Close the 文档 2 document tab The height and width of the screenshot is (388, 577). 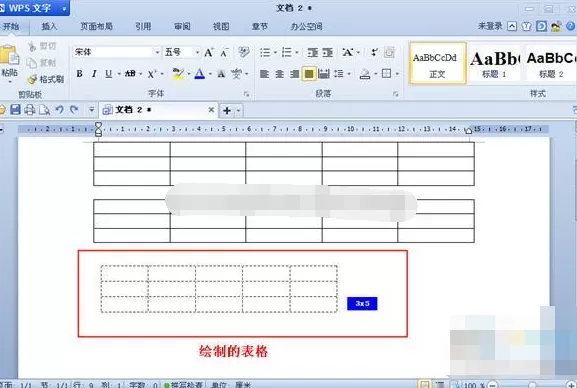[x=211, y=110]
